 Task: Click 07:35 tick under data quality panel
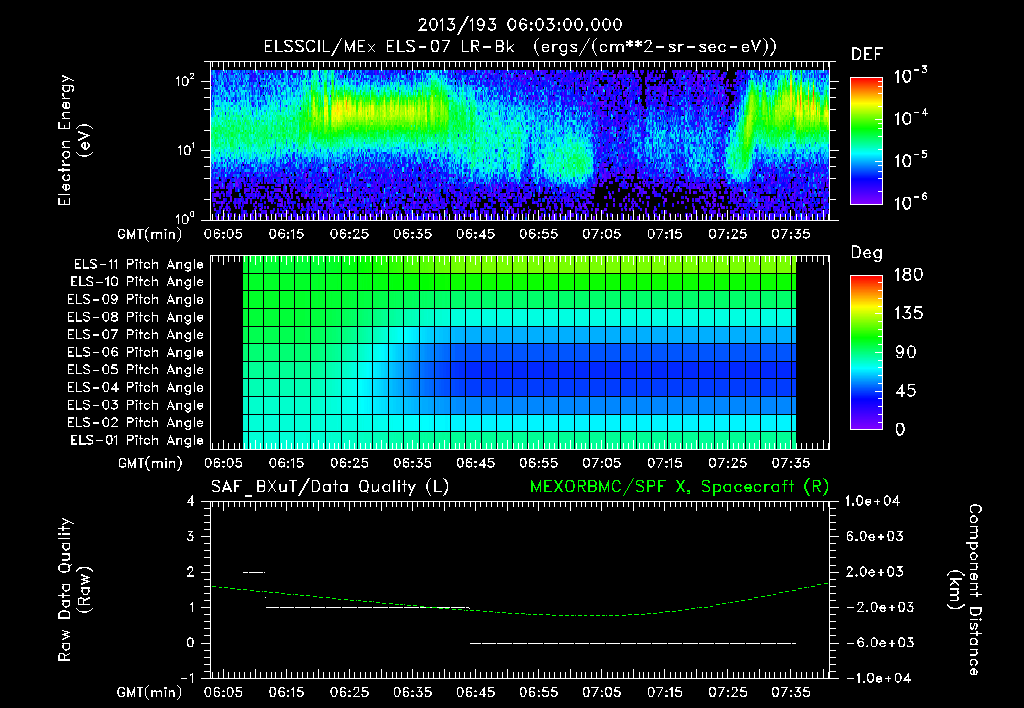click(791, 692)
